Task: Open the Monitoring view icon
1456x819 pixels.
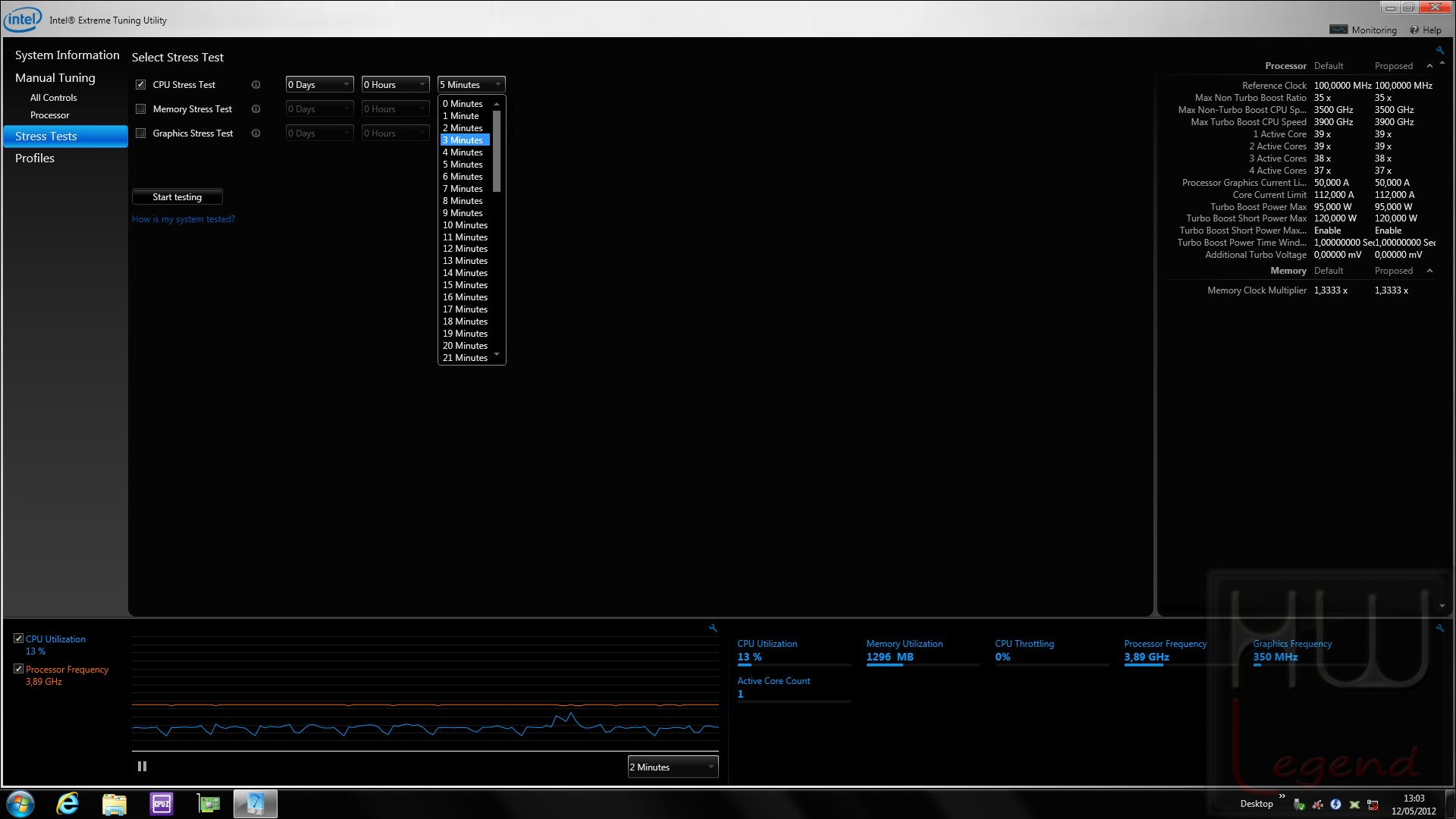Action: [1338, 30]
